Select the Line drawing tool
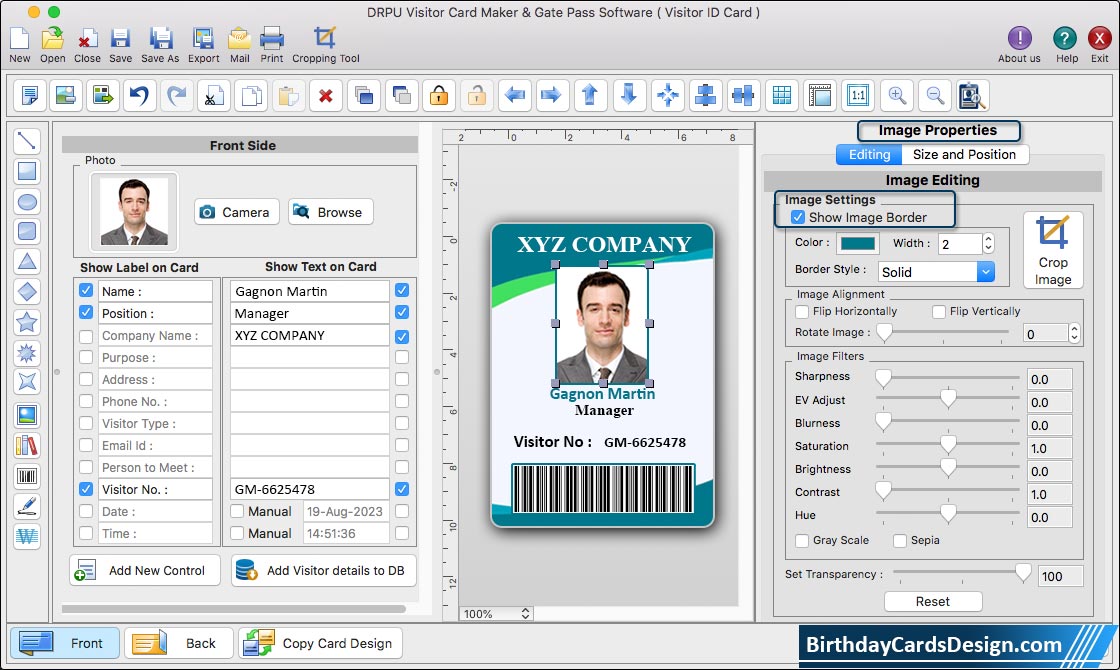 click(x=27, y=140)
